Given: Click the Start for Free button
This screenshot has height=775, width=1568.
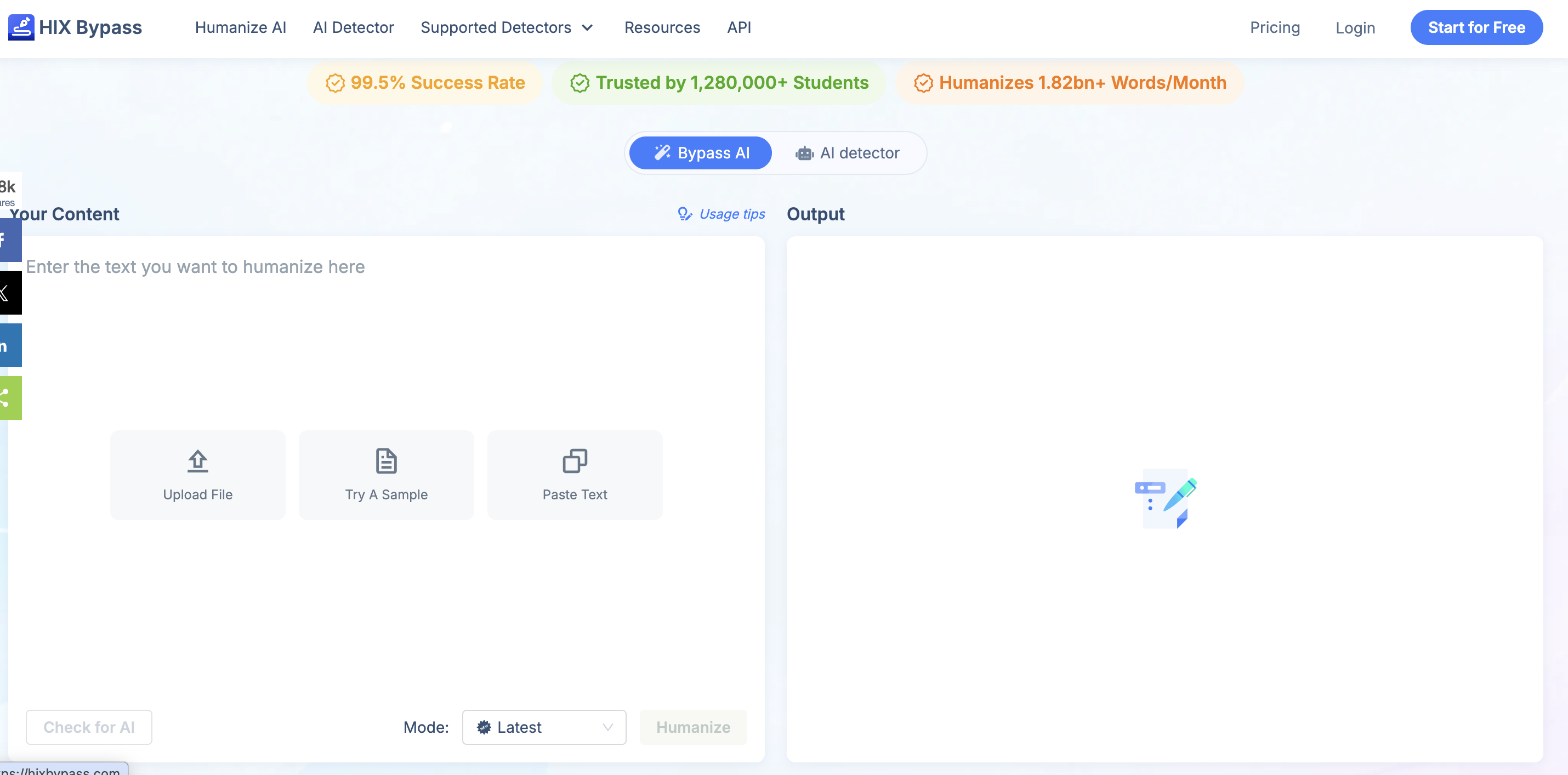Looking at the screenshot, I should click(x=1476, y=27).
